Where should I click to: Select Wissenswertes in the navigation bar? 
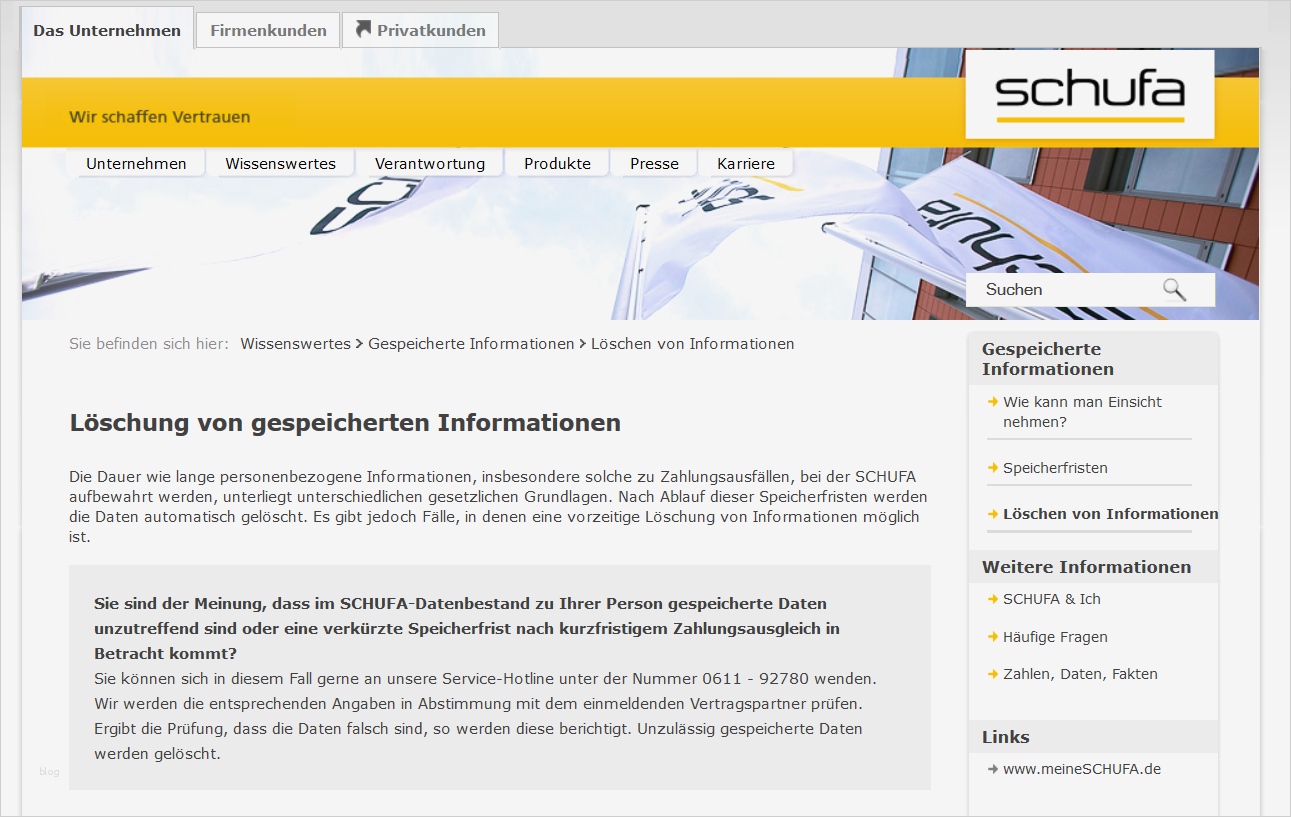(280, 162)
